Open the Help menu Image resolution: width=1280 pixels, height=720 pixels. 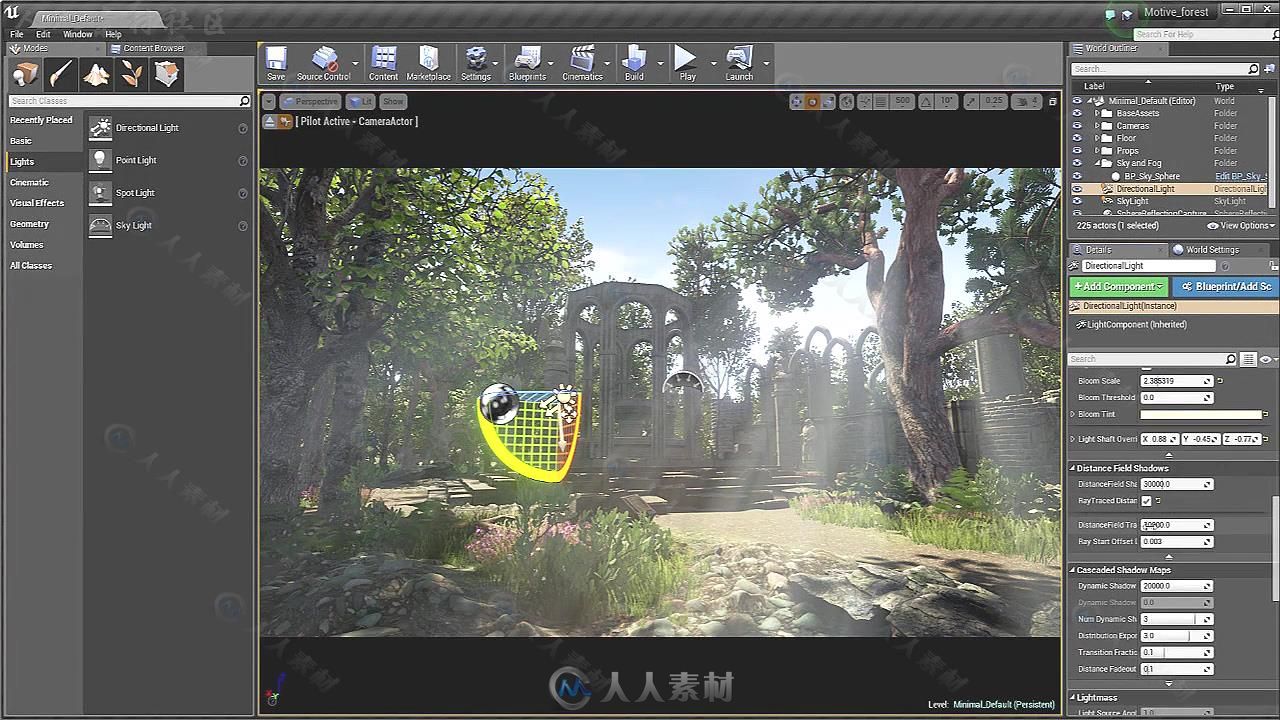(x=113, y=34)
